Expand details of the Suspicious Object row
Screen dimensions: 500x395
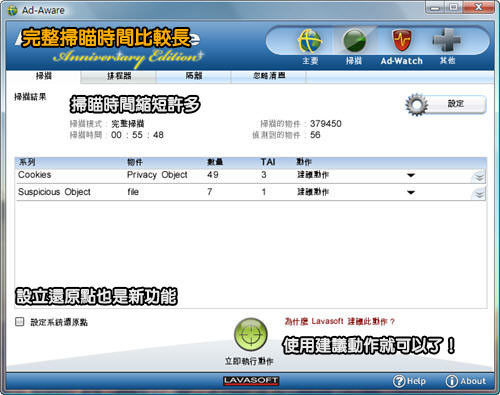[x=479, y=193]
